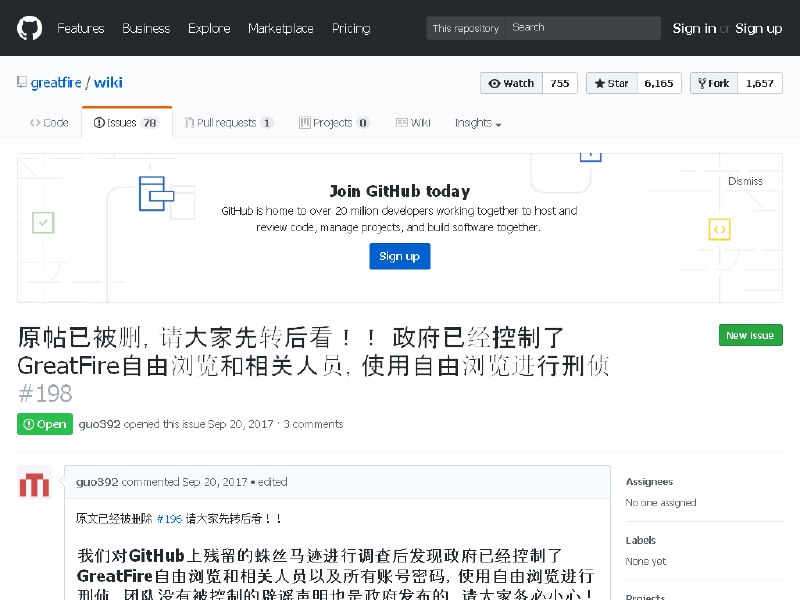Click 'This repository' search scope label

tap(466, 28)
